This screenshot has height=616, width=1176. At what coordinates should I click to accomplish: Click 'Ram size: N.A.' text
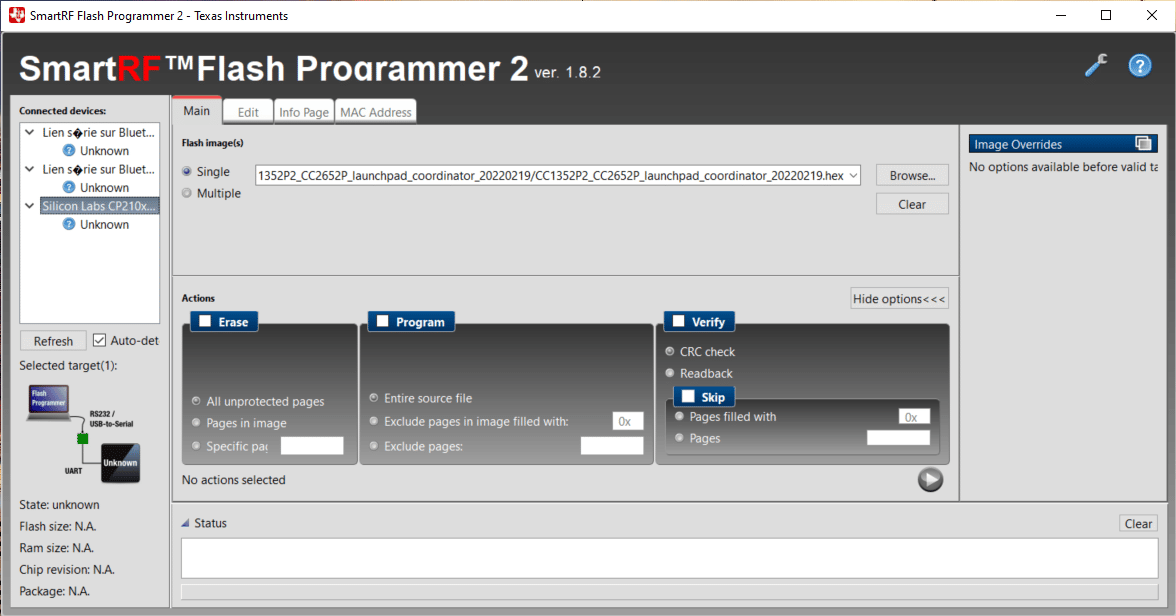point(56,548)
